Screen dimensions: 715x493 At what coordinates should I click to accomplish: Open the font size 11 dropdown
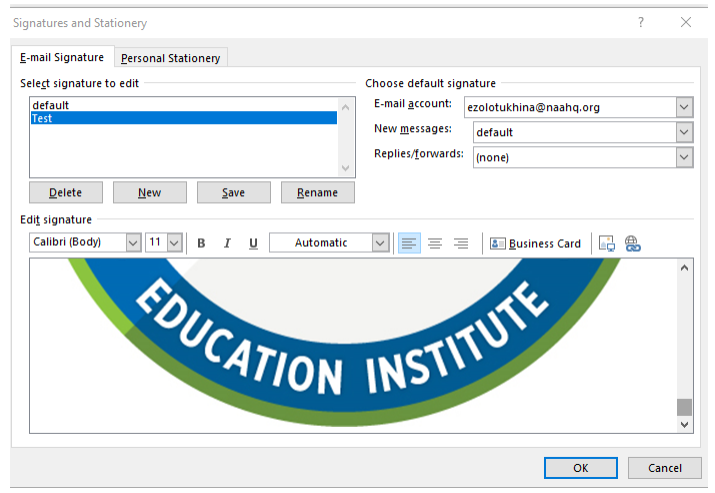click(x=175, y=243)
